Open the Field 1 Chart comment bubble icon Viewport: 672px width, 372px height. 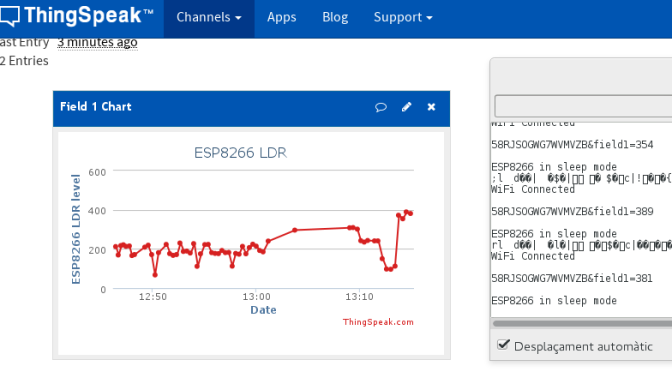pos(381,107)
